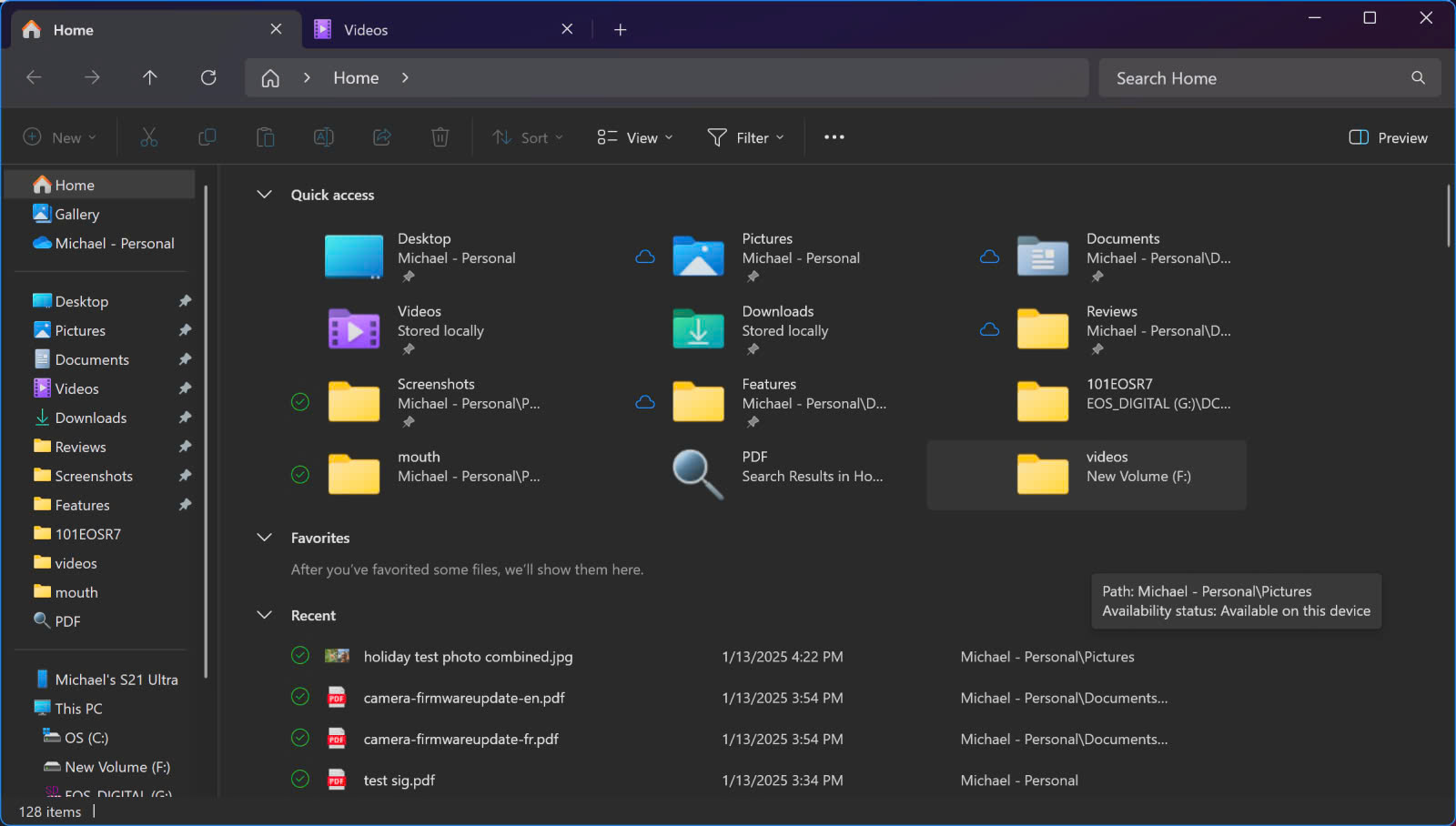
Task: Collapse the Quick access section
Action: (265, 195)
